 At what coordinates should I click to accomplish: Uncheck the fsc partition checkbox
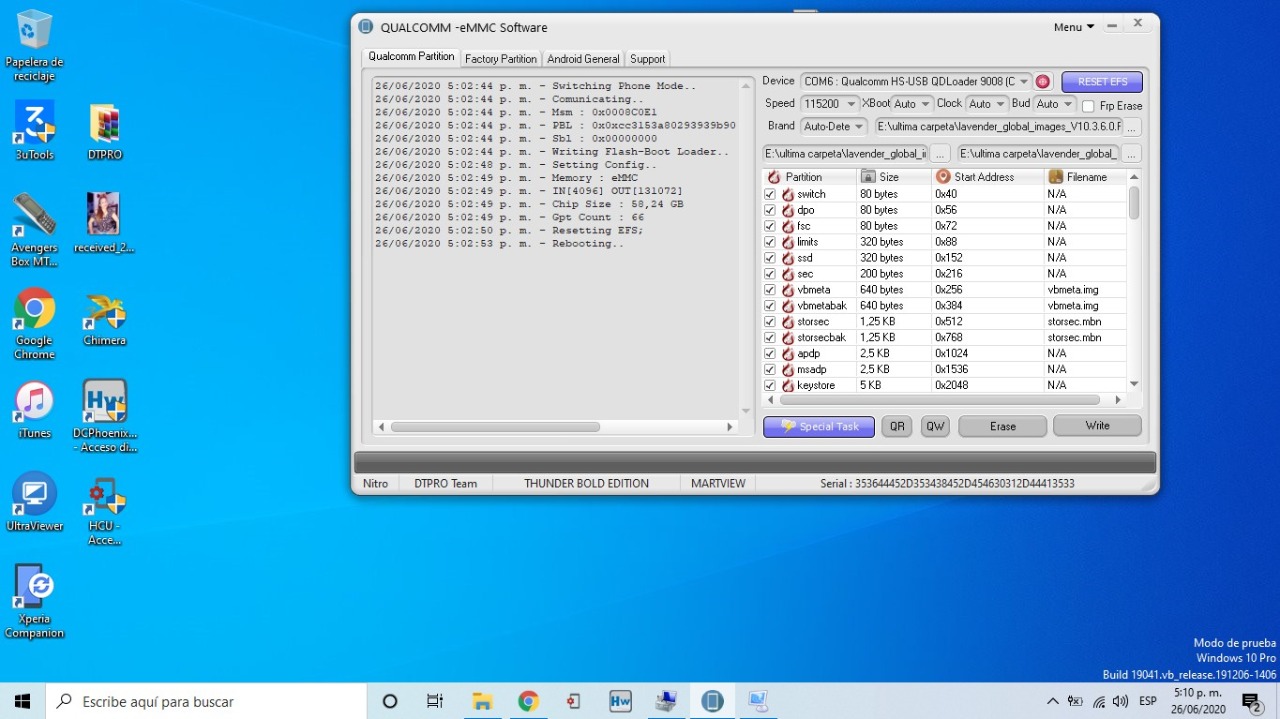[x=770, y=226]
